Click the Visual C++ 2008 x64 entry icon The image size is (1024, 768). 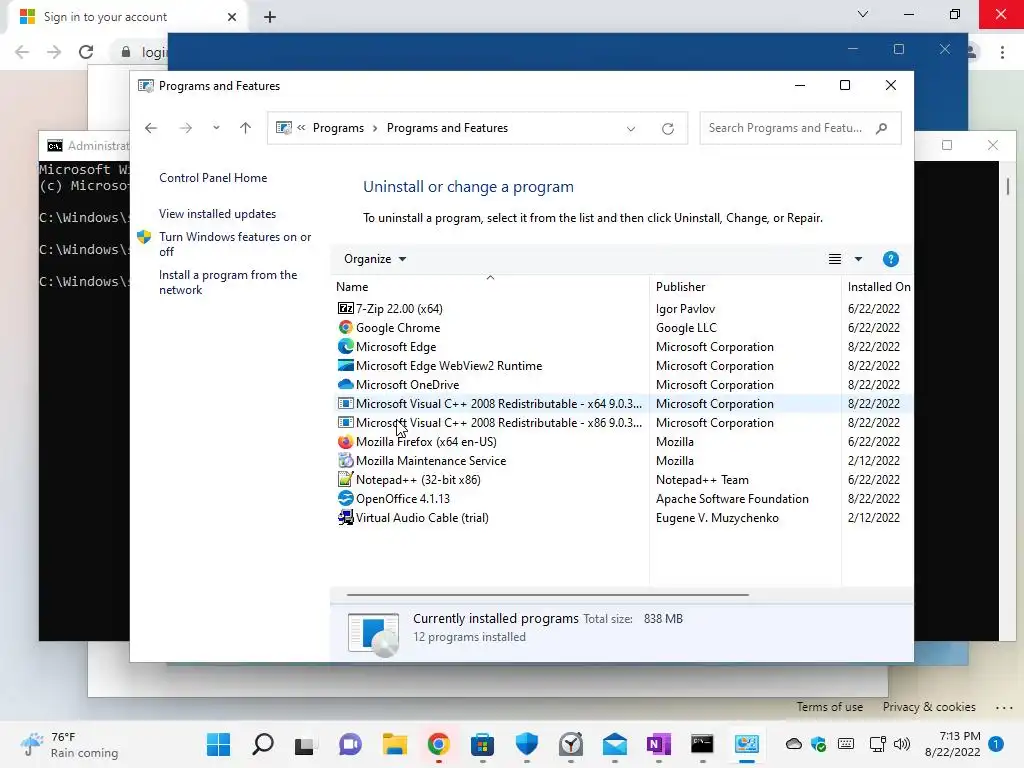[x=345, y=403]
